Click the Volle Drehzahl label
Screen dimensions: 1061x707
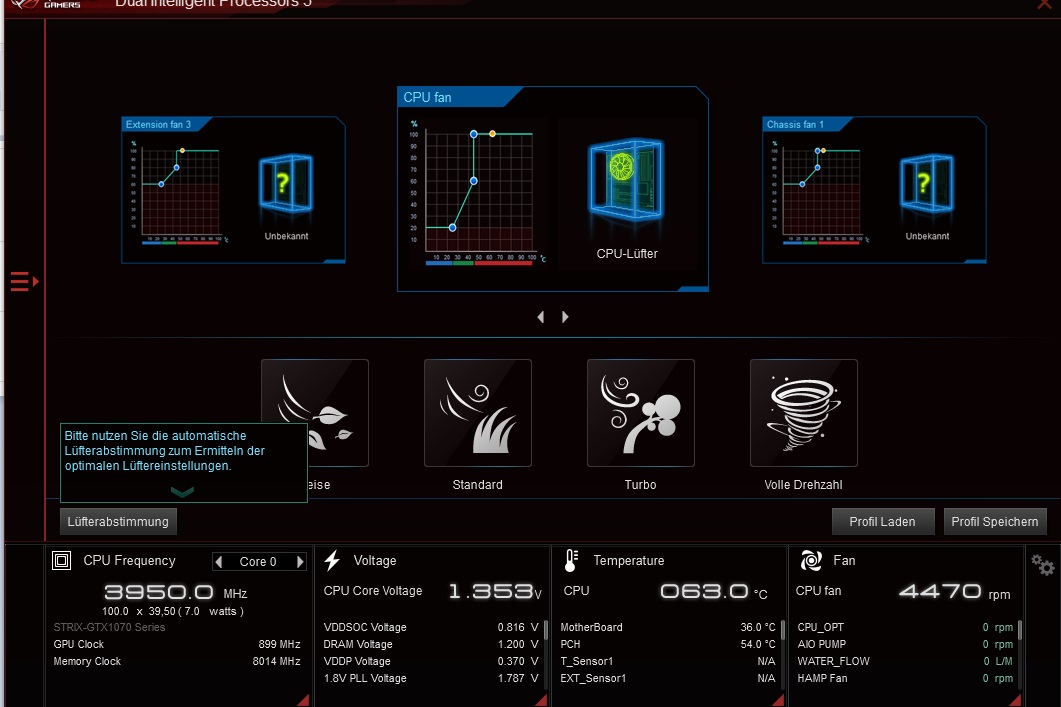tap(804, 484)
